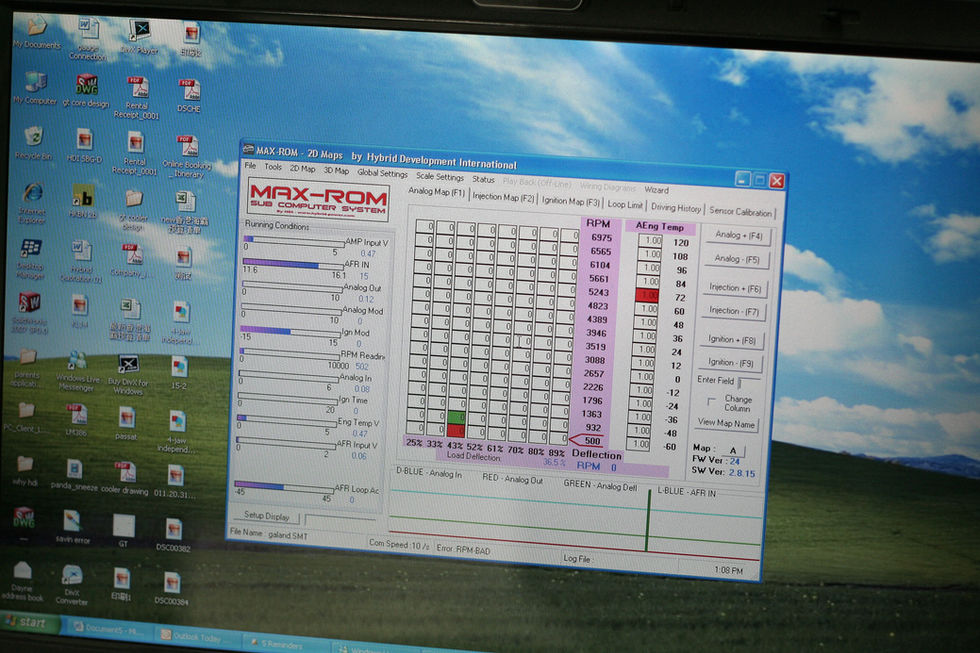Switch to Outlook Today taskbar item

196,637
